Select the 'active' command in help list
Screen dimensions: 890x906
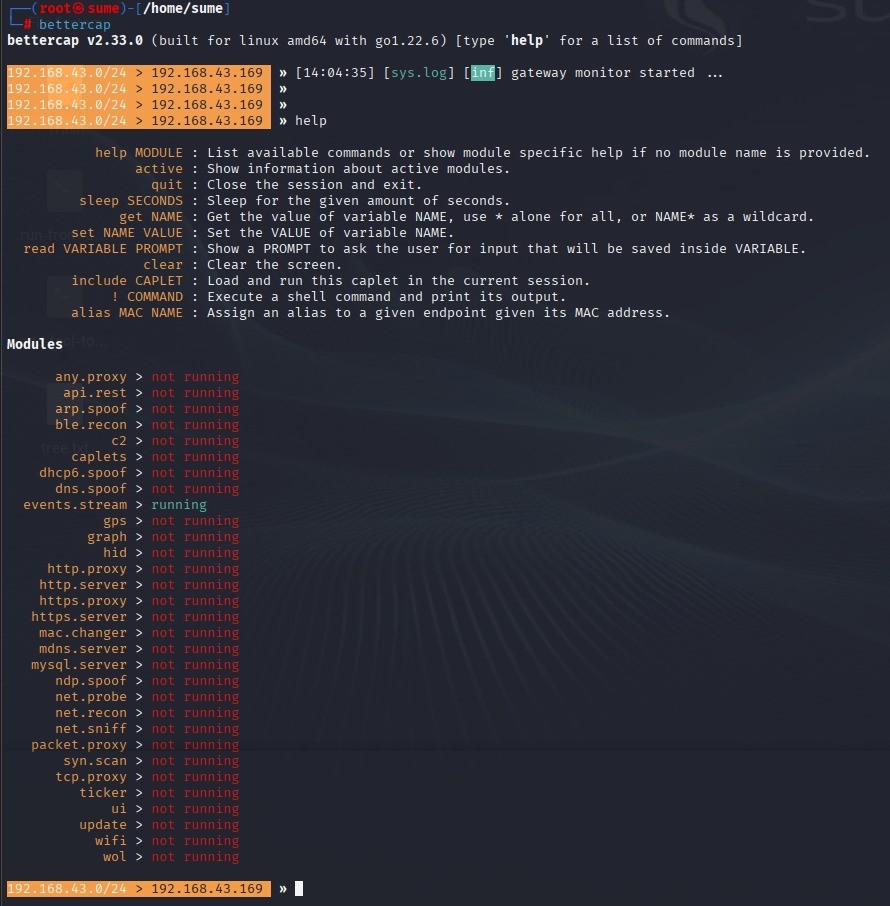(159, 169)
